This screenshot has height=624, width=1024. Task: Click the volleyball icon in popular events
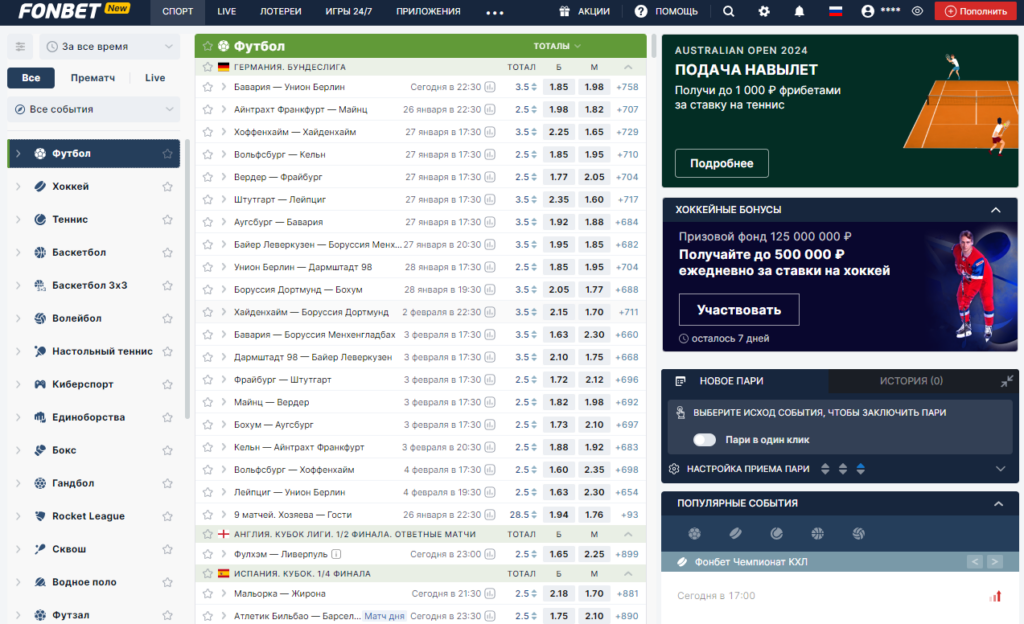858,533
